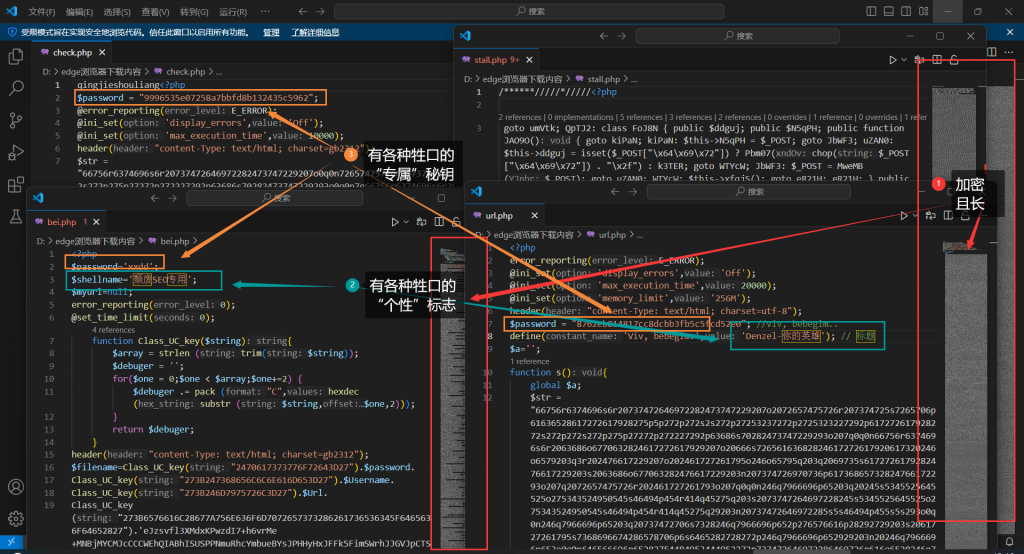The width and height of the screenshot is (1024, 554).
Task: Open run dropdown arrow in url.php window
Action: point(914,216)
